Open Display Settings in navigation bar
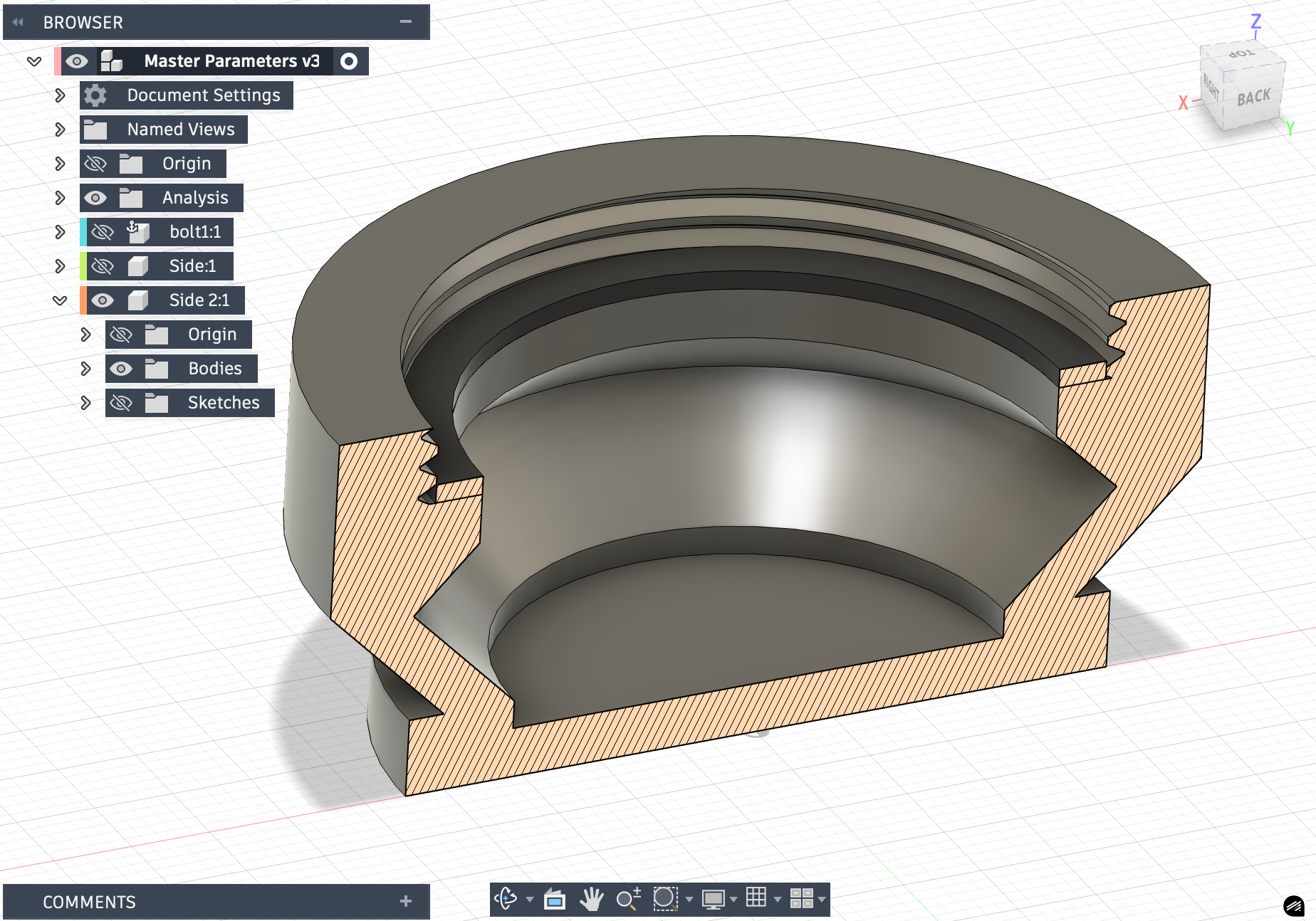 (714, 899)
